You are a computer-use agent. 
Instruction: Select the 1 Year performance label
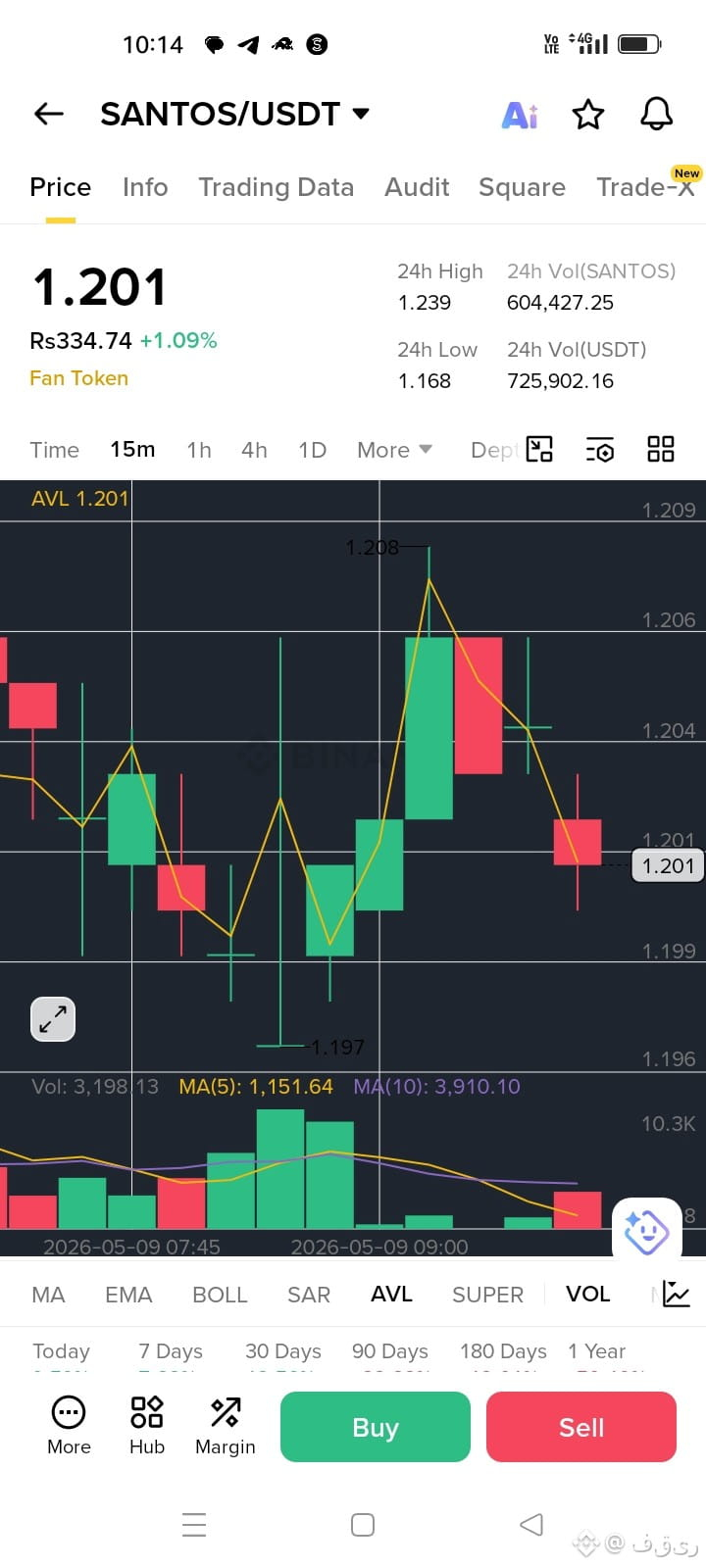click(x=596, y=1351)
